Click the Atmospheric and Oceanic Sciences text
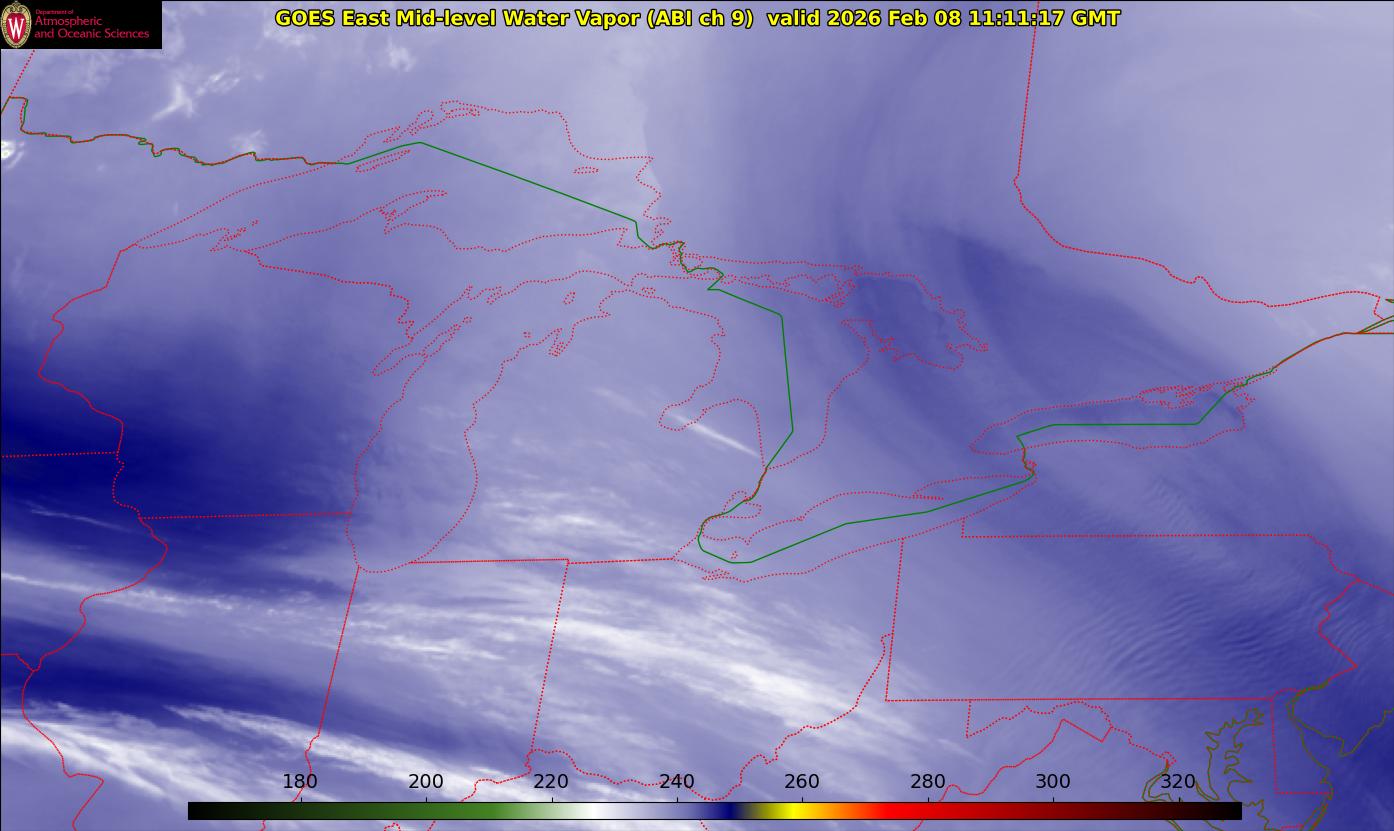The height and width of the screenshot is (831, 1394). (91, 27)
